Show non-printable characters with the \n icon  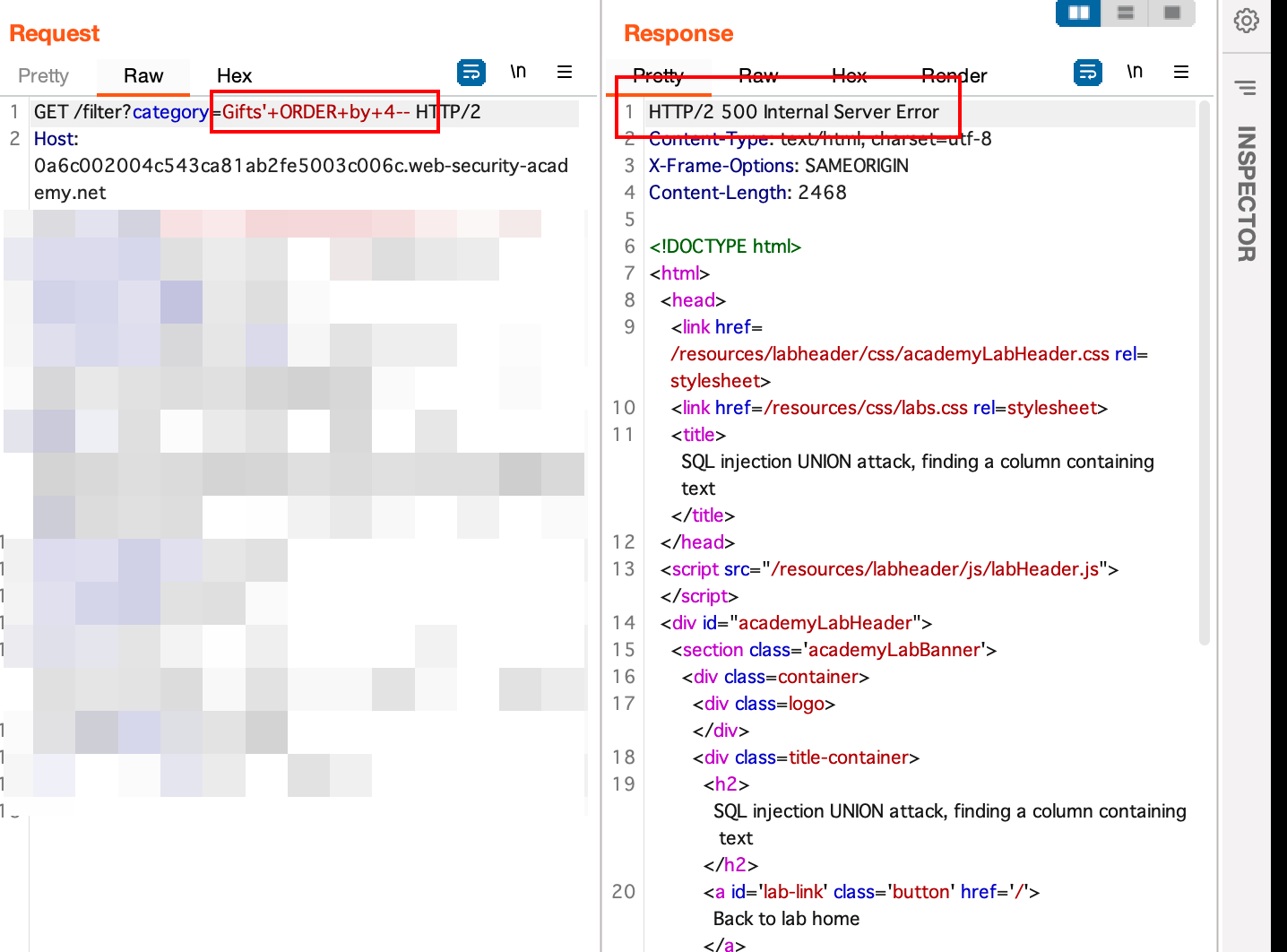[518, 72]
